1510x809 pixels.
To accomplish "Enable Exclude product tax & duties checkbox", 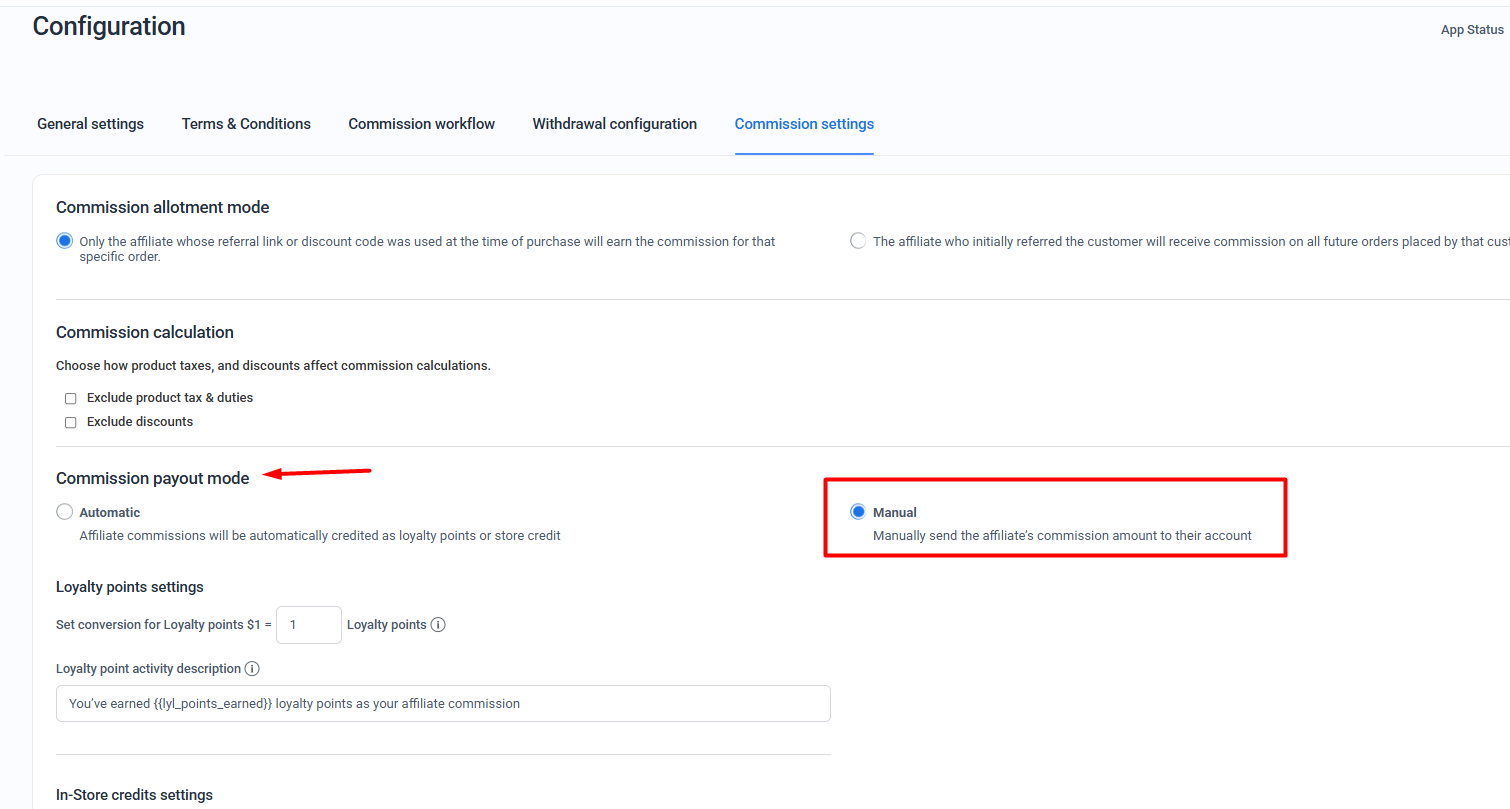I will (71, 398).
